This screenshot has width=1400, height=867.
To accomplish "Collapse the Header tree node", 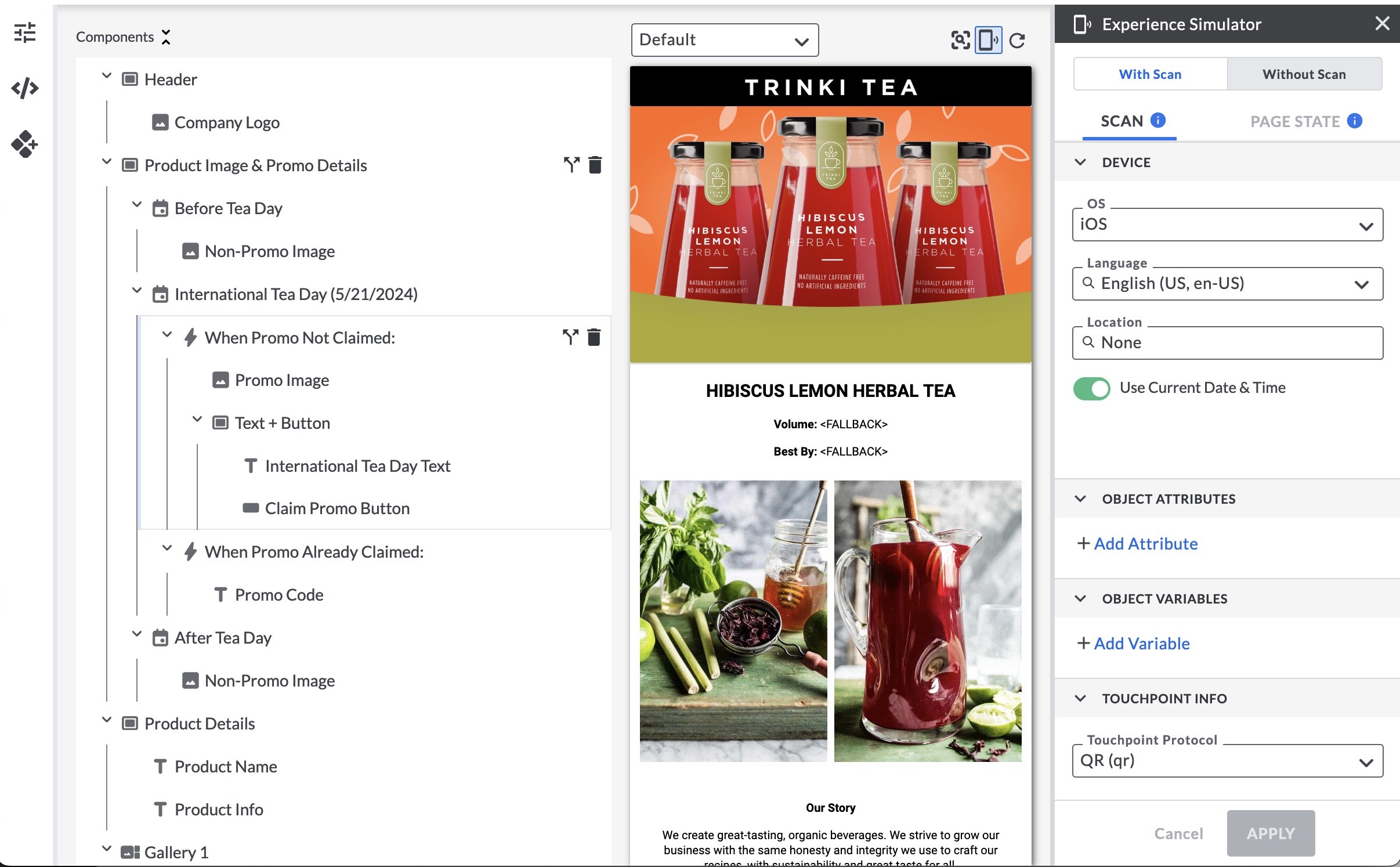I will click(106, 76).
